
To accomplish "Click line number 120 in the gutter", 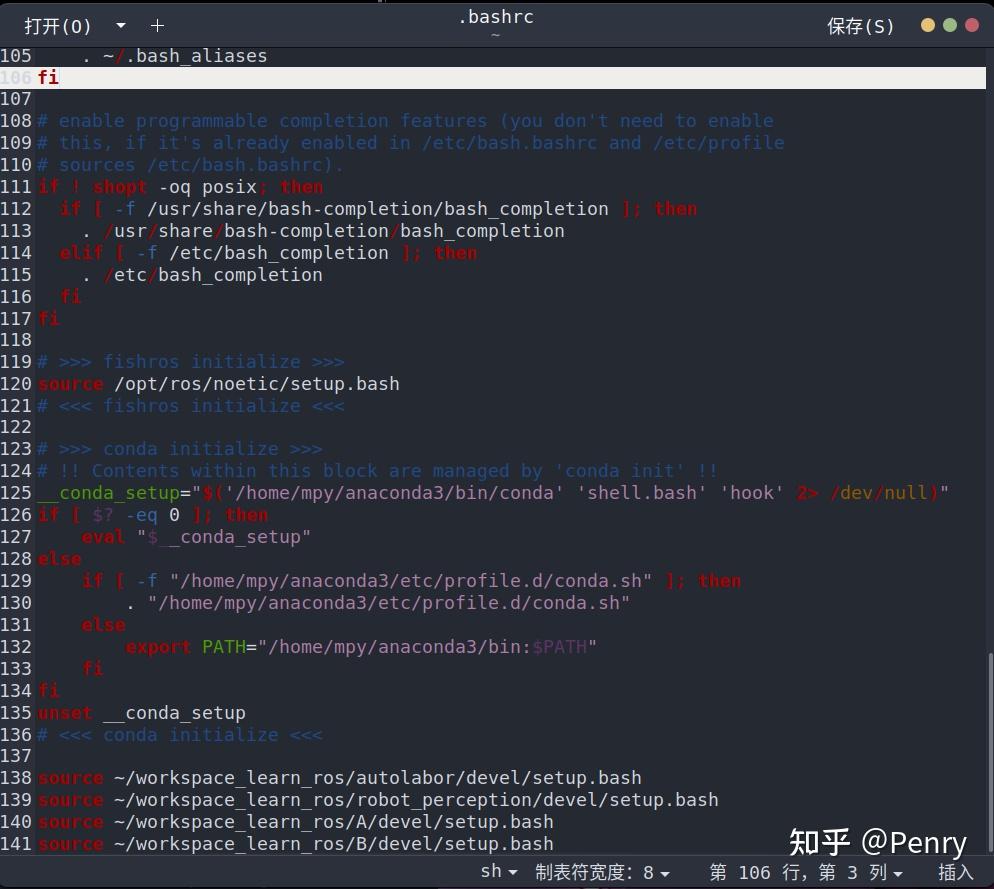I will coord(16,383).
